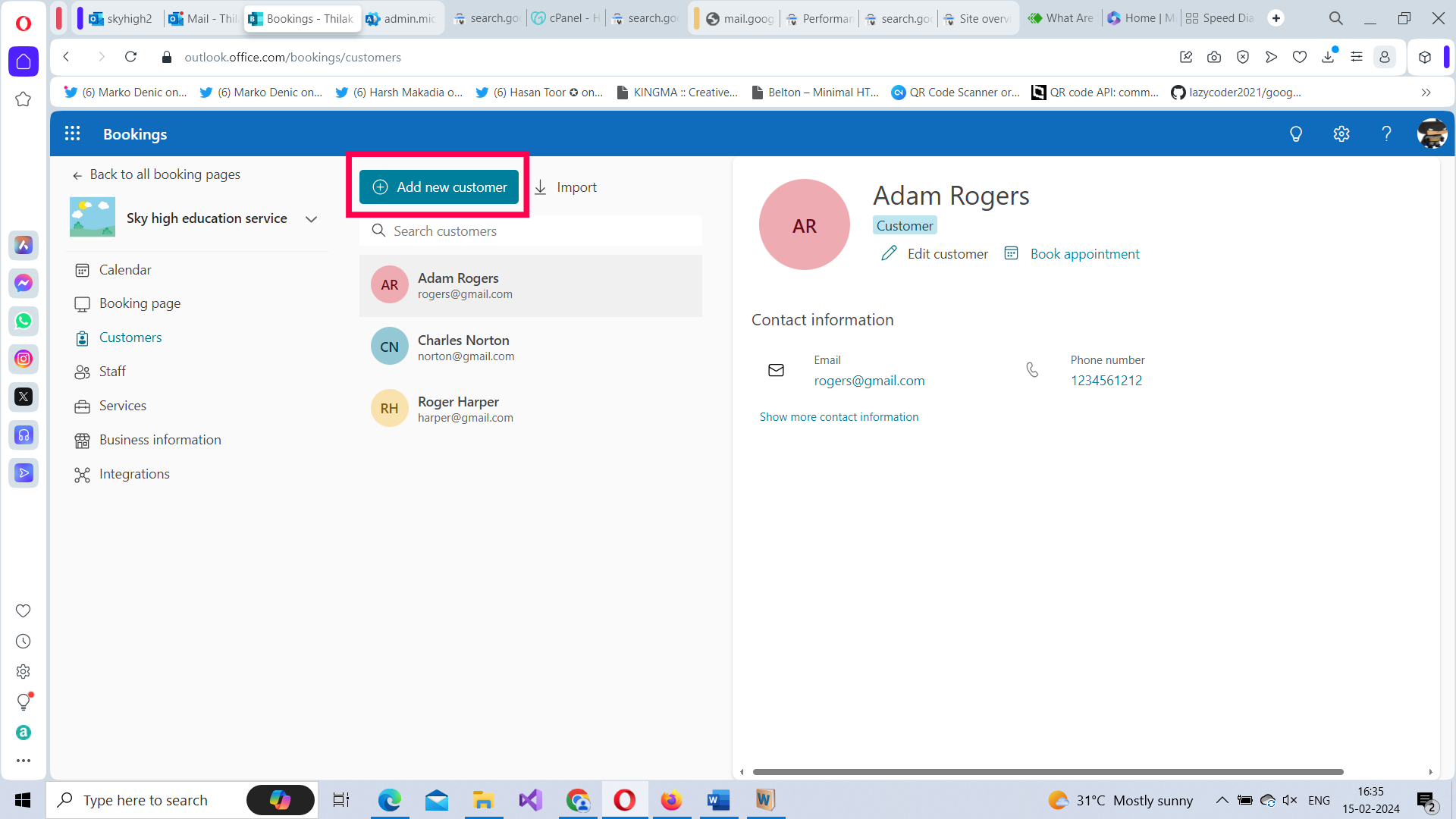The height and width of the screenshot is (819, 1456).
Task: Click the What's new lightbulb icon
Action: click(1295, 133)
